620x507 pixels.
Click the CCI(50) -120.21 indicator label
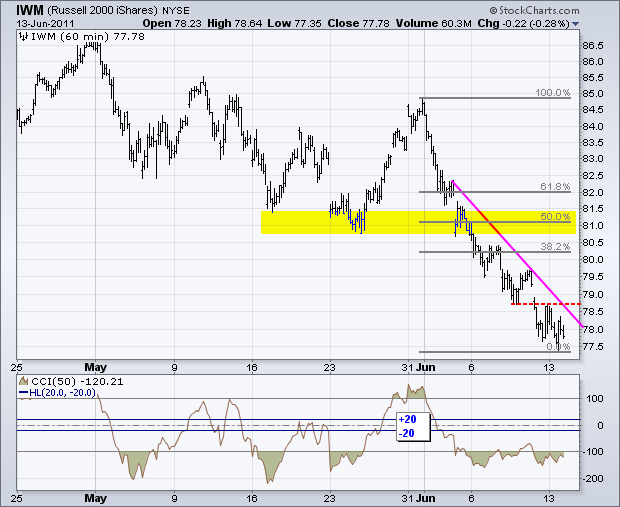[x=77, y=382]
